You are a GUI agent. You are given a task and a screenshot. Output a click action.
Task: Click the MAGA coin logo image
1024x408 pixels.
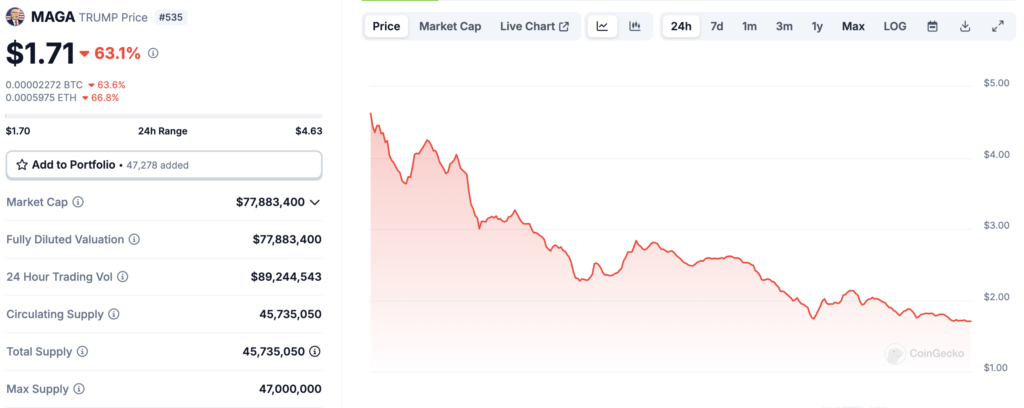[15, 17]
